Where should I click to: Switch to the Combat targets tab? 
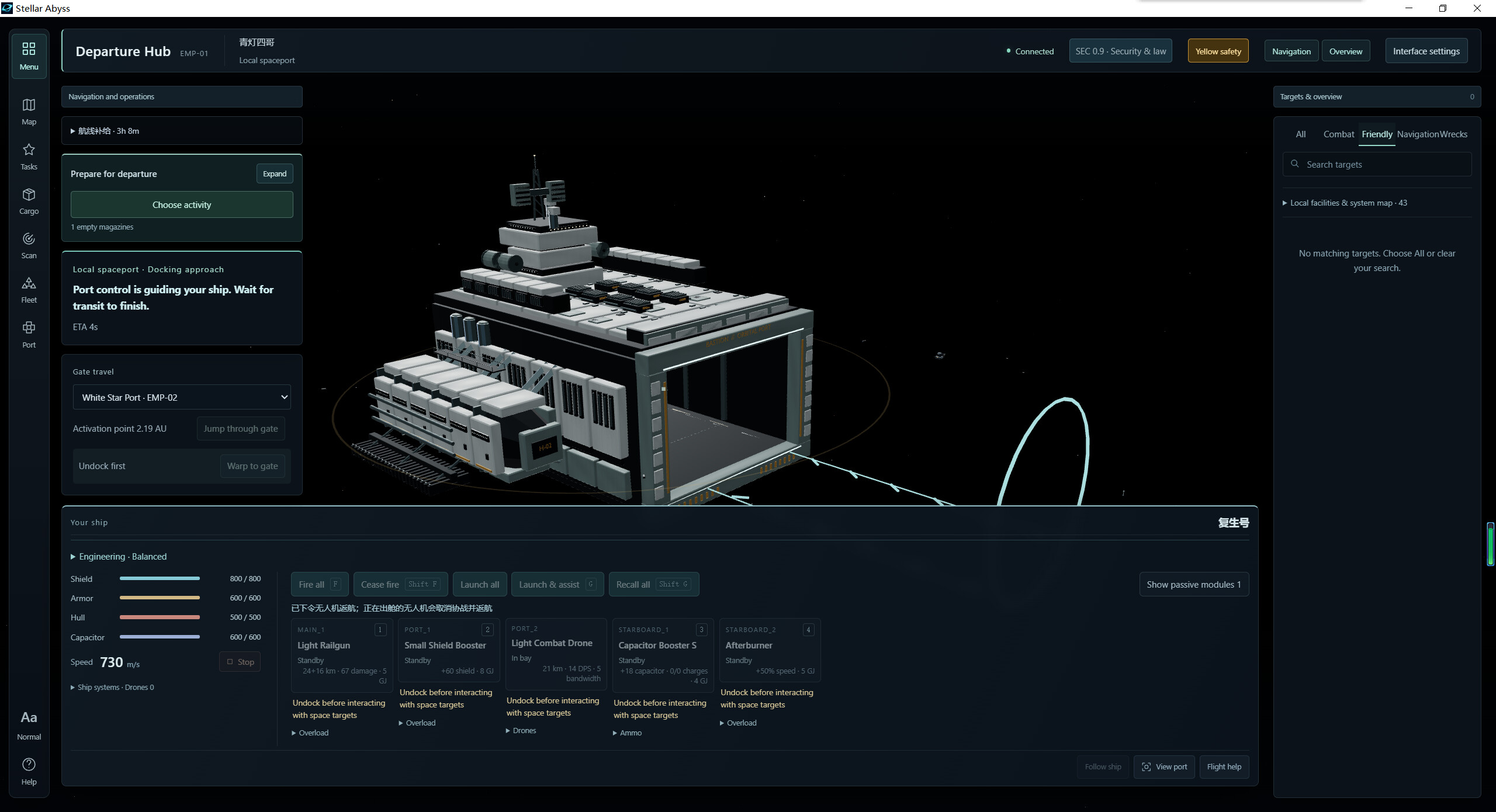click(1338, 134)
